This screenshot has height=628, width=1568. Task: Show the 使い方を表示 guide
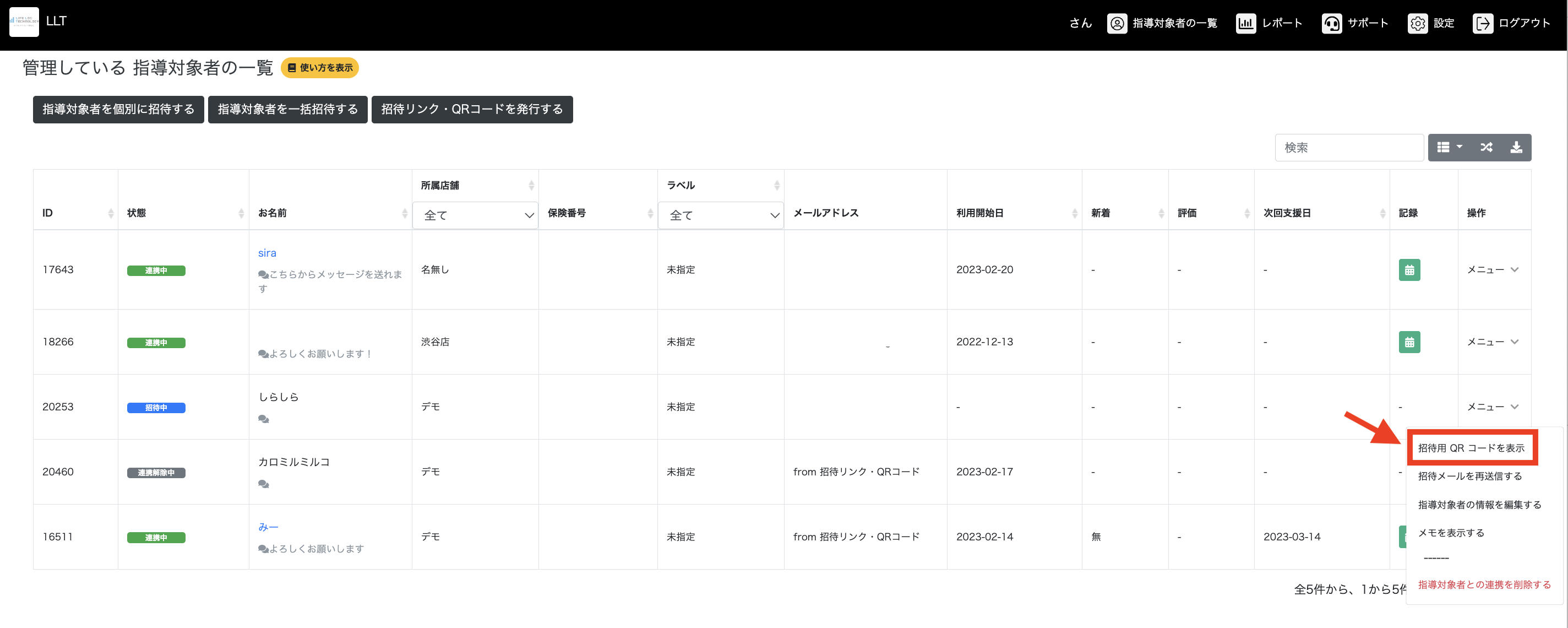pyautogui.click(x=319, y=68)
